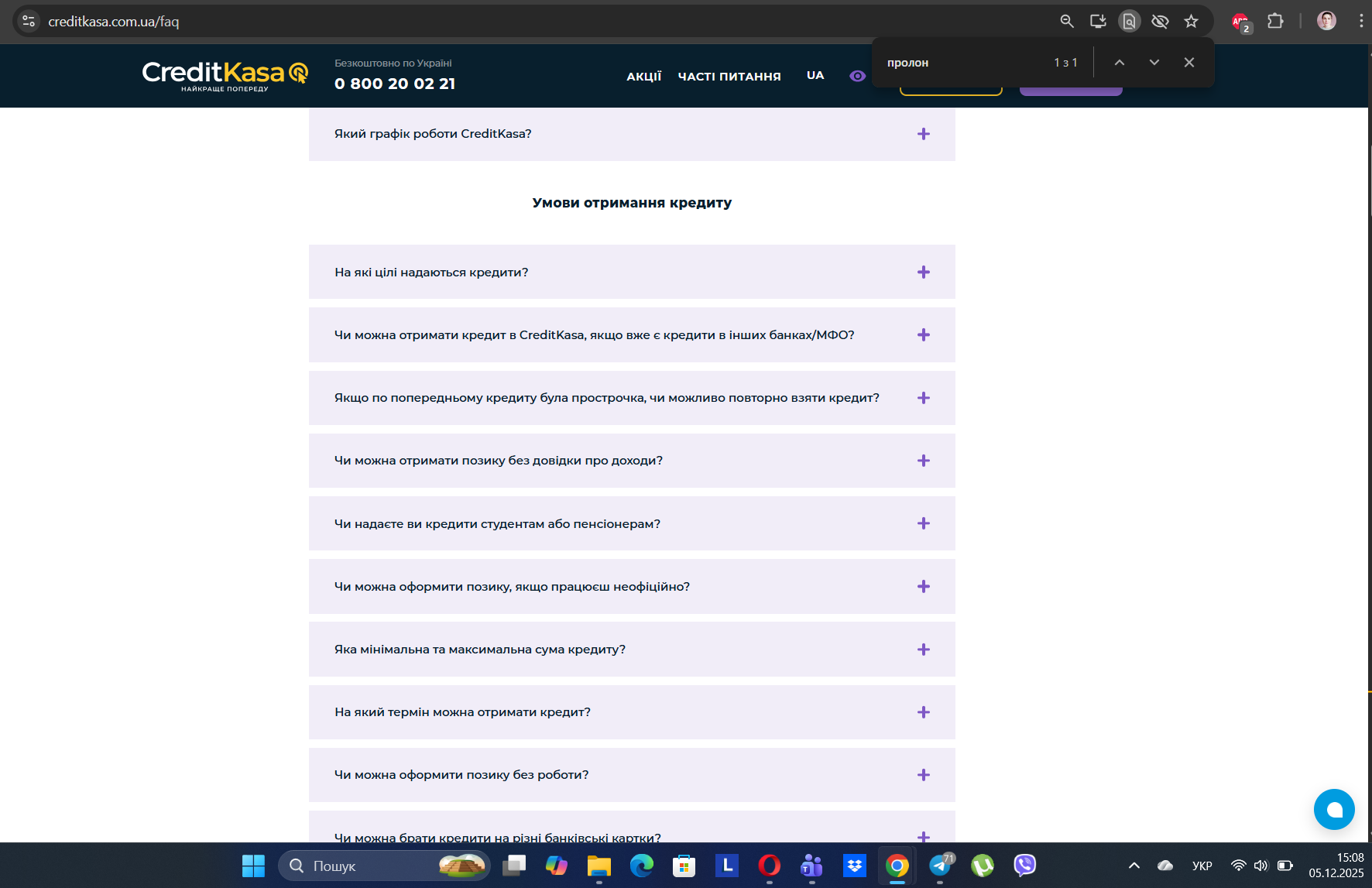Screen dimensions: 1372x888
Task: Launch Copilot from the taskbar
Action: (557, 866)
